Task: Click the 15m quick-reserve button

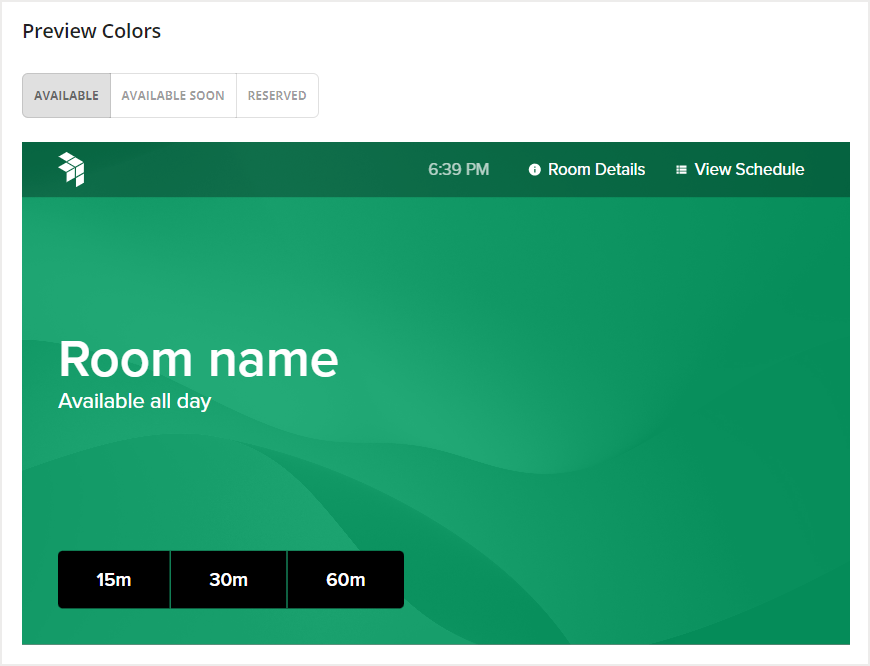Action: 113,579
